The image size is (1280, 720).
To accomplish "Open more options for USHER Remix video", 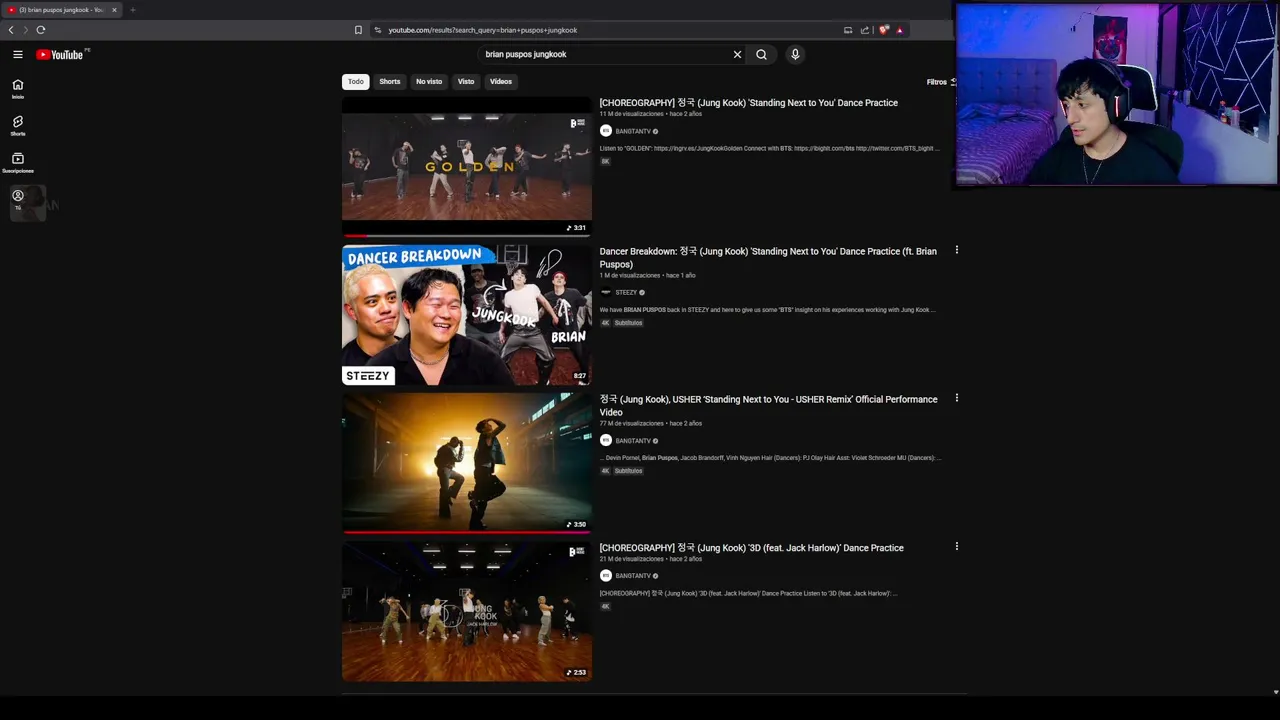I will click(x=957, y=398).
